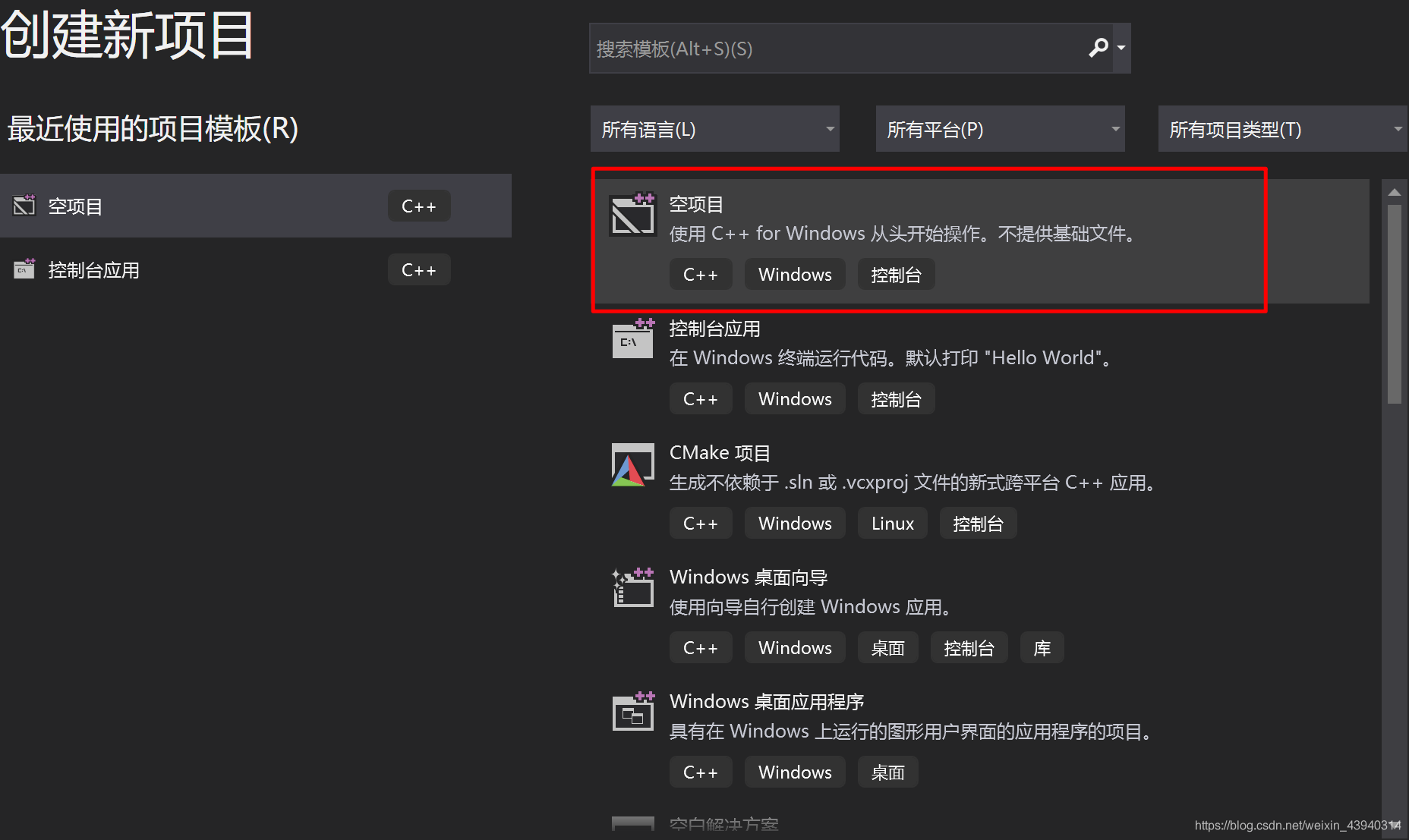
Task: Click the Linux tag under CMake 项目
Action: coord(893,523)
